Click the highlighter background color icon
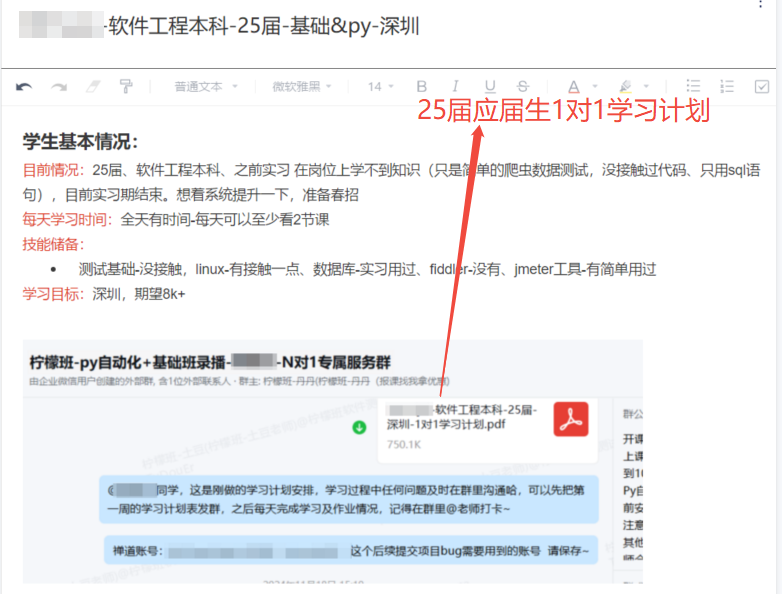The image size is (782, 594). coord(626,87)
